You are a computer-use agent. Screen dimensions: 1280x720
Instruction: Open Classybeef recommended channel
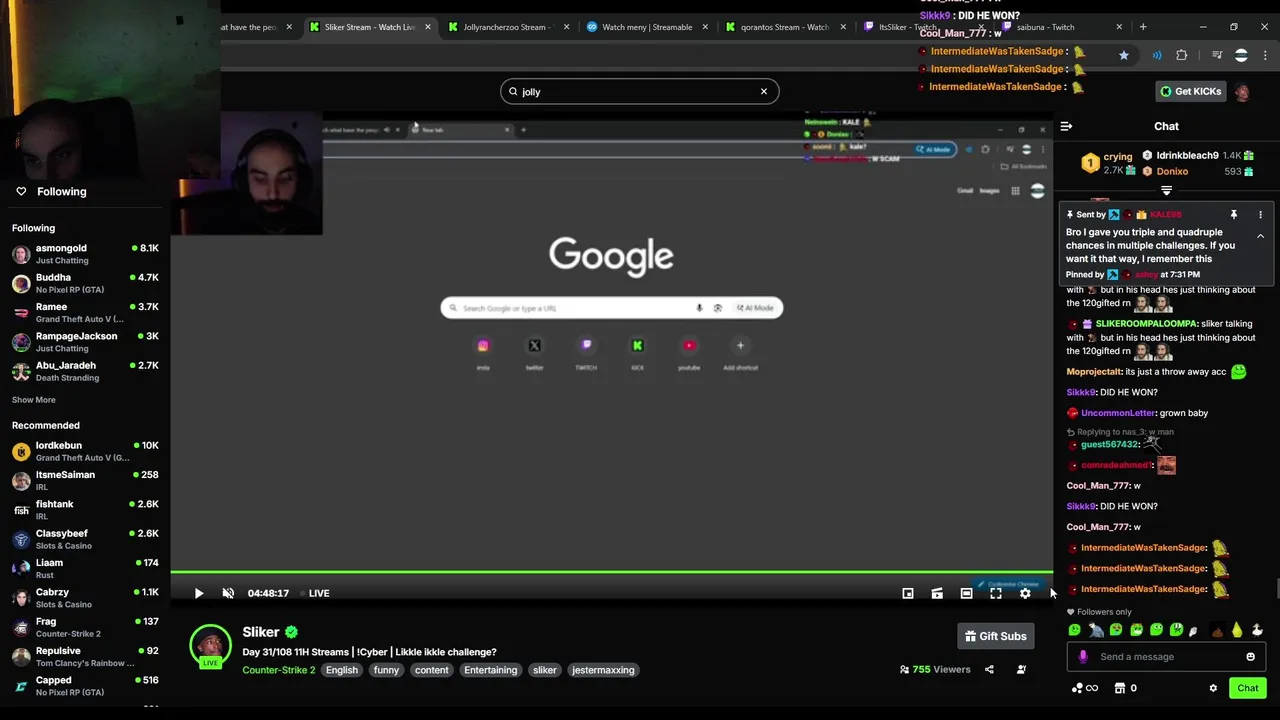tap(85, 539)
